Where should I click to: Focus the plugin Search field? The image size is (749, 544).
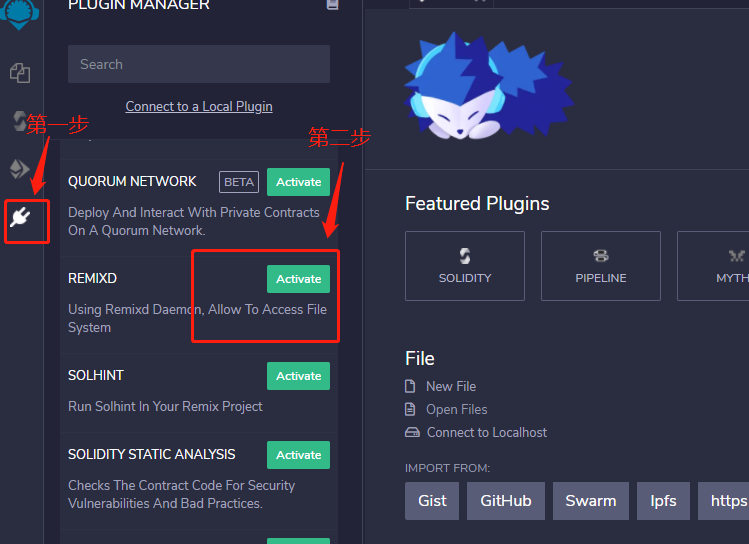[199, 64]
